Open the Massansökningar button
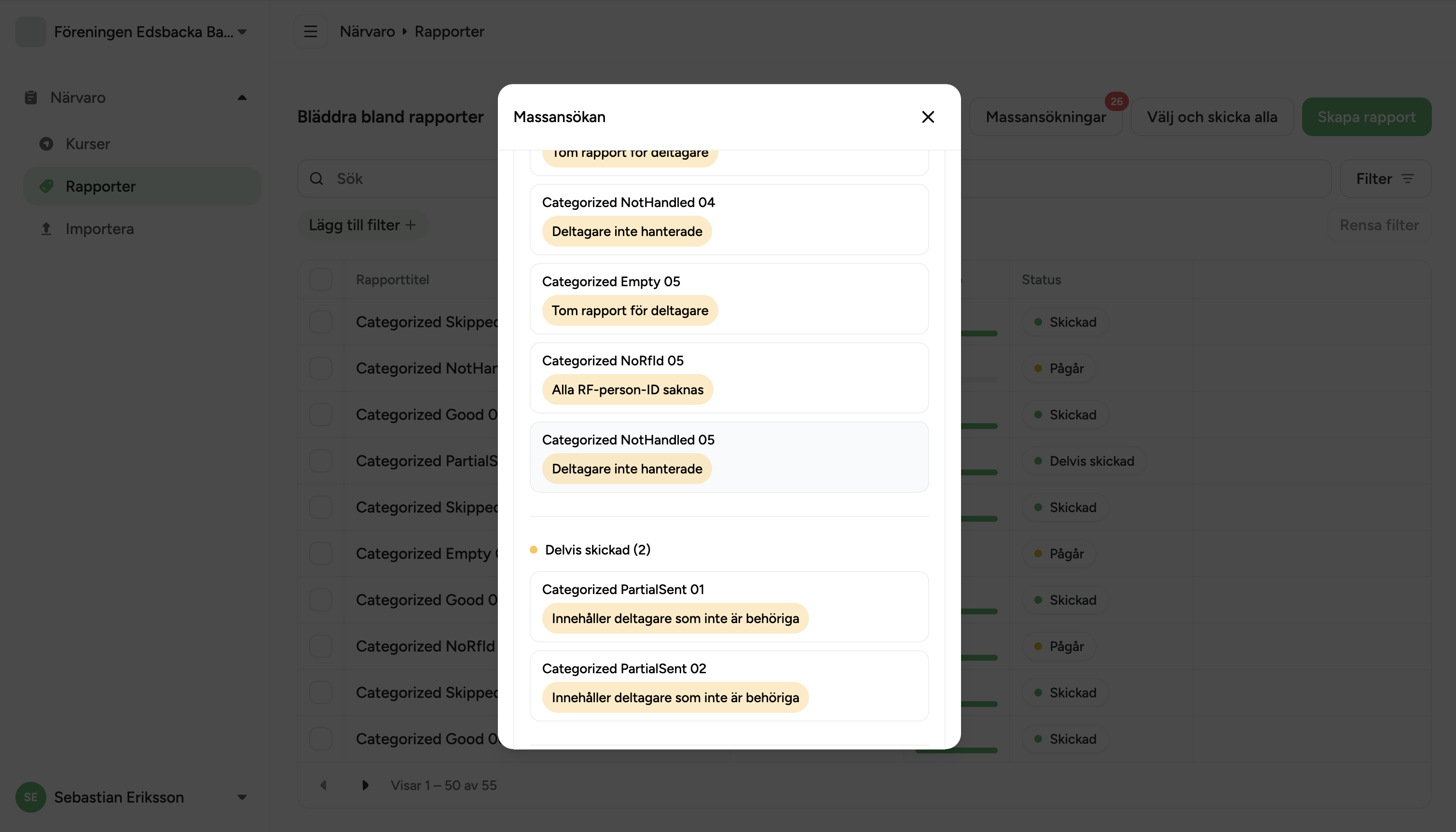 click(1045, 117)
